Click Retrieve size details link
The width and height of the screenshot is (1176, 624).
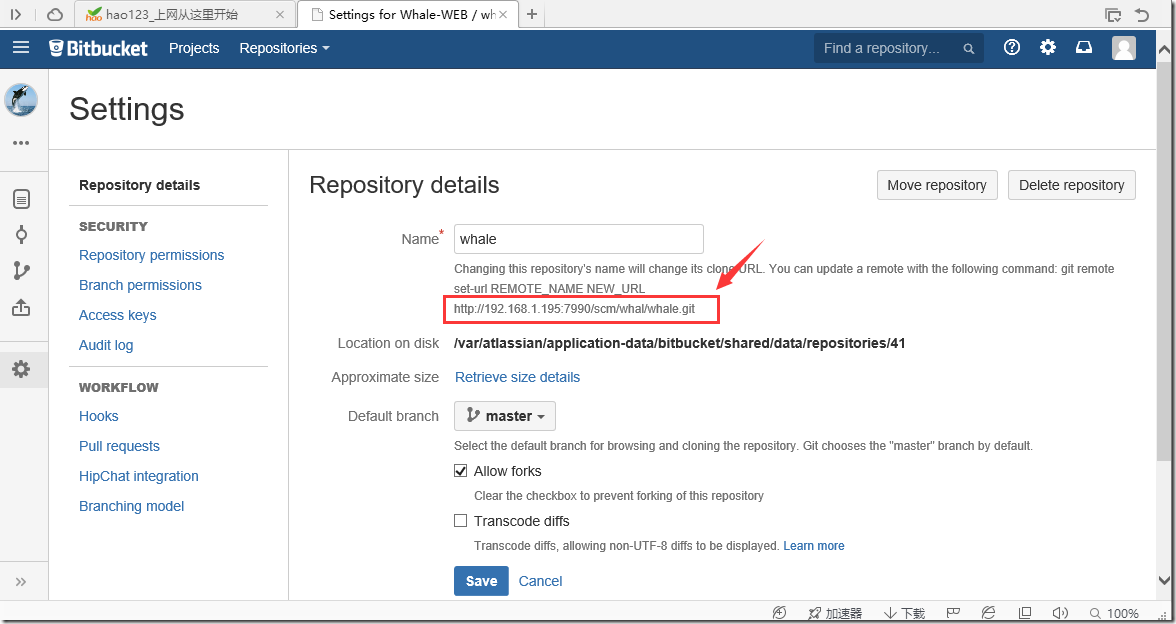coord(518,377)
